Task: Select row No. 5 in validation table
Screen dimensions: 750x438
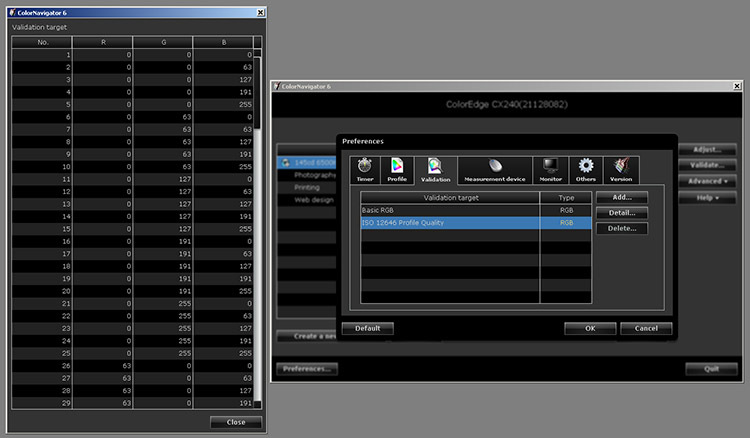Action: (132, 104)
